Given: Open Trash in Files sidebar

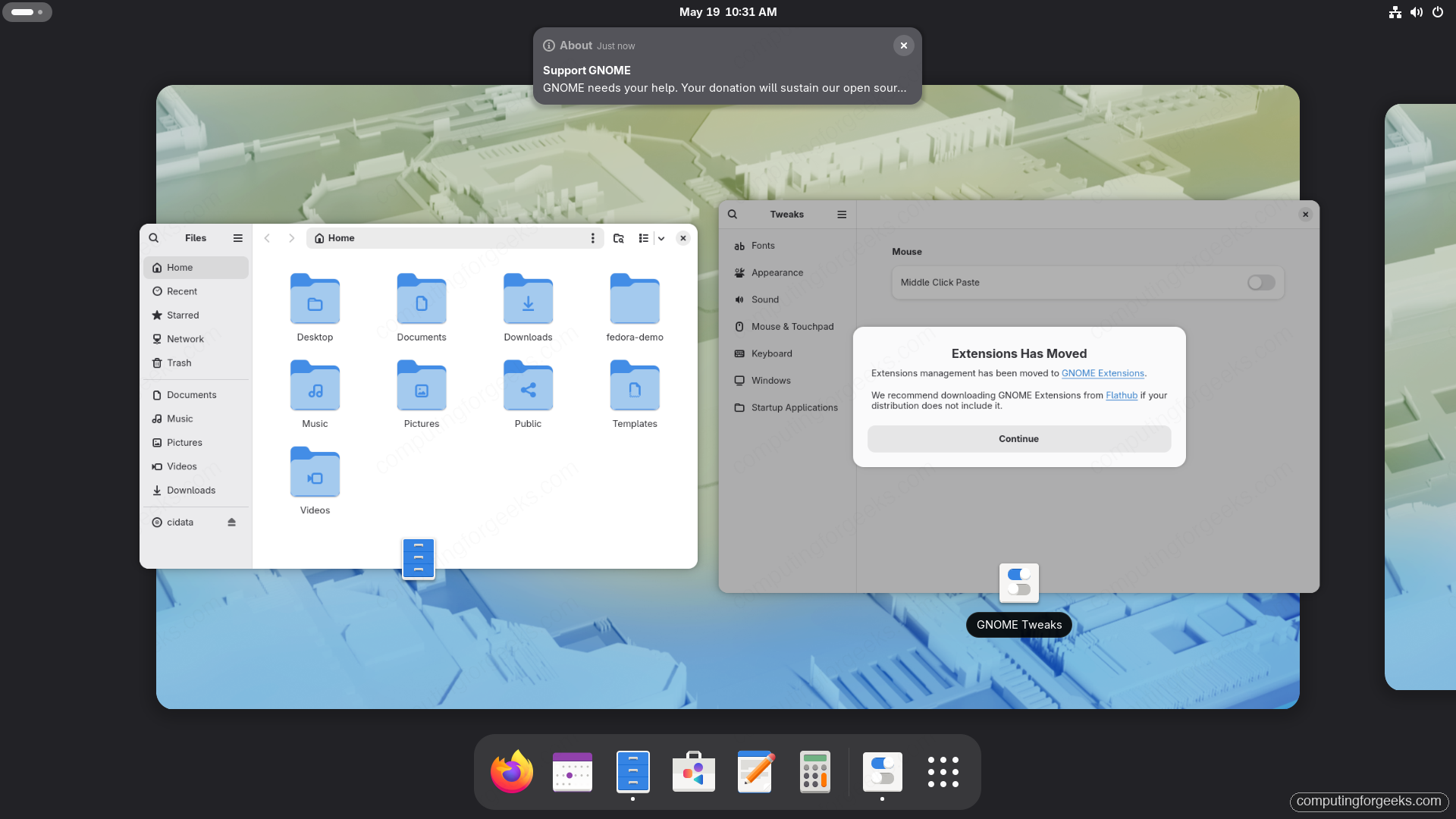Looking at the screenshot, I should [x=196, y=363].
